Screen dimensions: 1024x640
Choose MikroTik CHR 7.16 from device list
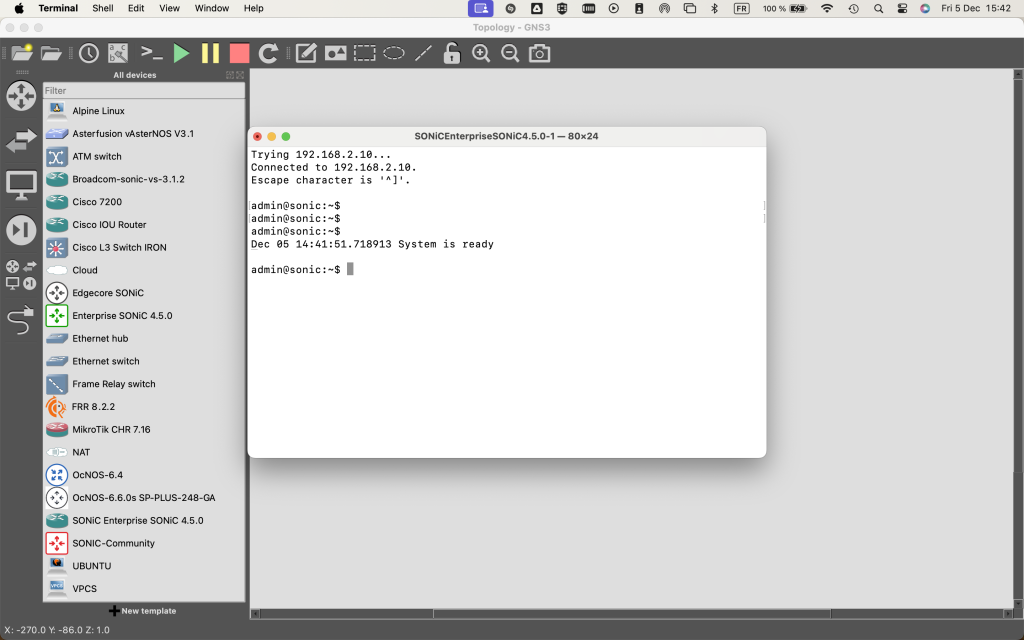click(111, 430)
